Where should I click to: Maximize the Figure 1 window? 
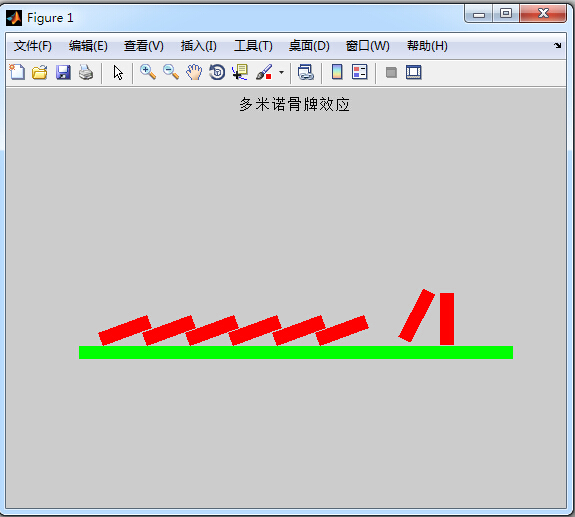coord(506,14)
